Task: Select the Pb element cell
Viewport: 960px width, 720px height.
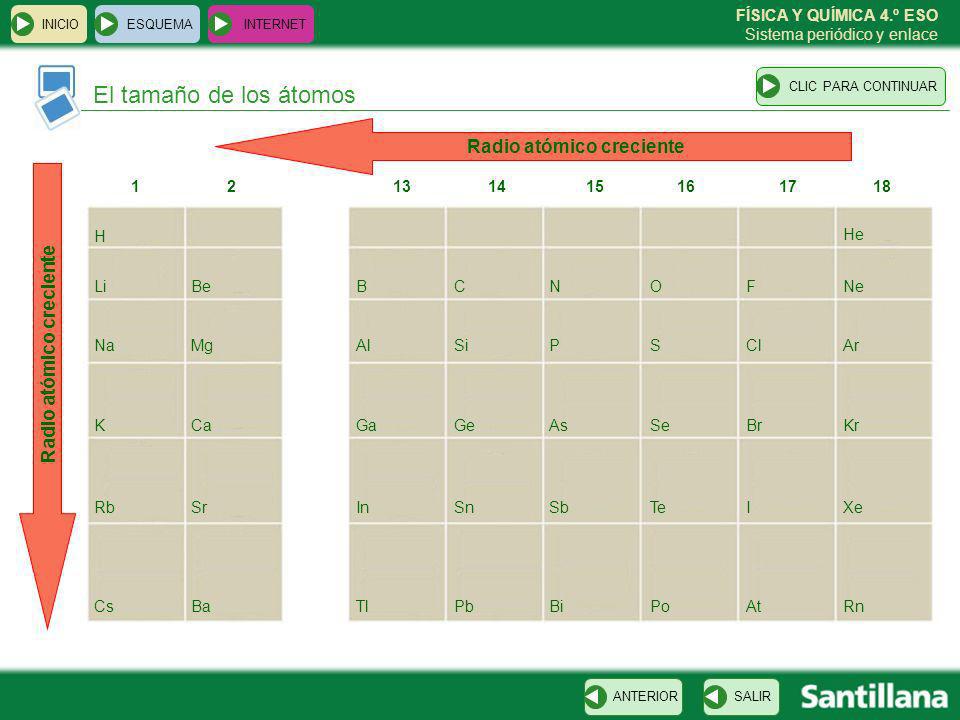Action: pos(495,572)
